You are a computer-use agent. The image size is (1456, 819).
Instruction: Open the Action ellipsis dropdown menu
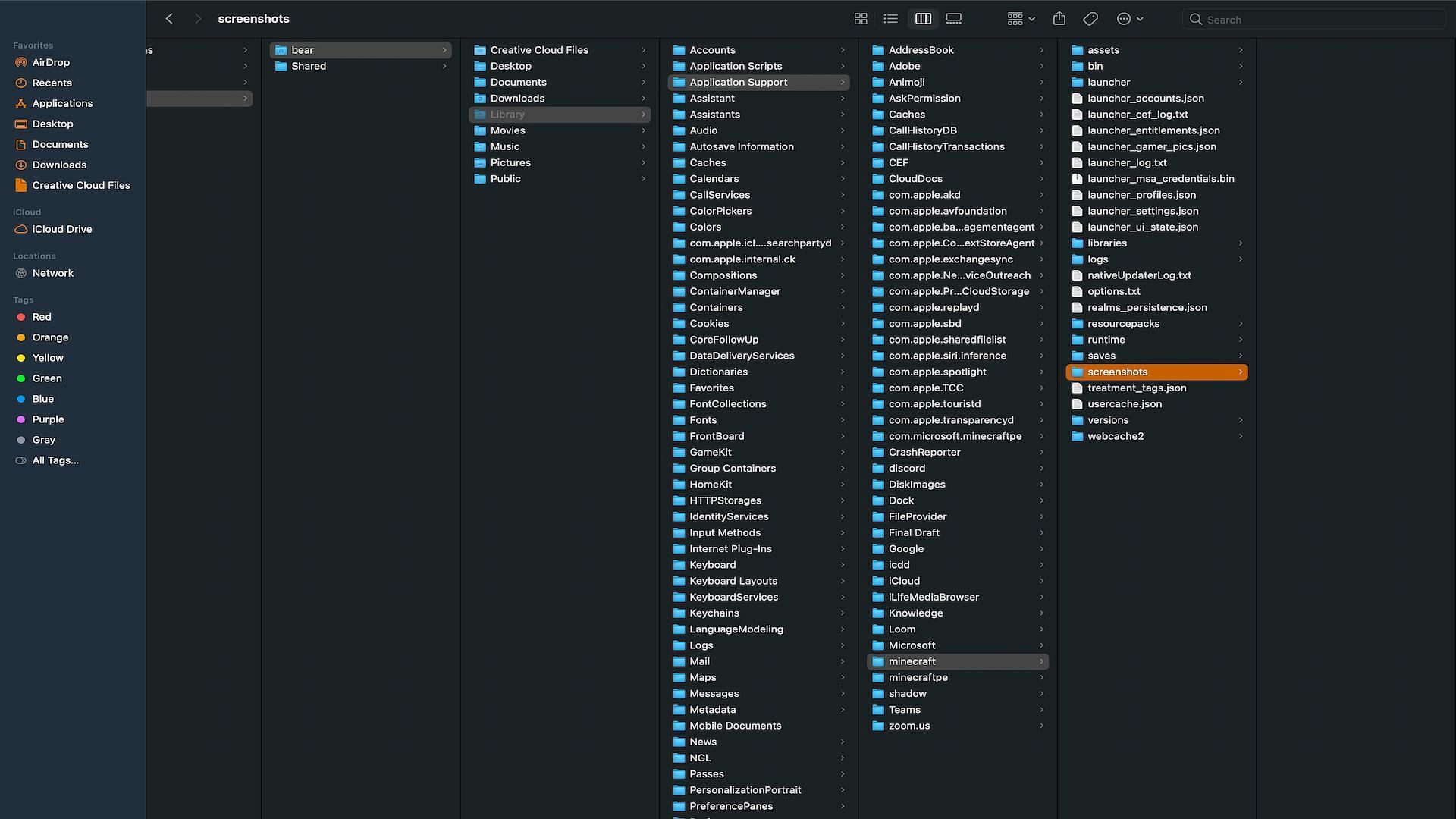tap(1130, 19)
